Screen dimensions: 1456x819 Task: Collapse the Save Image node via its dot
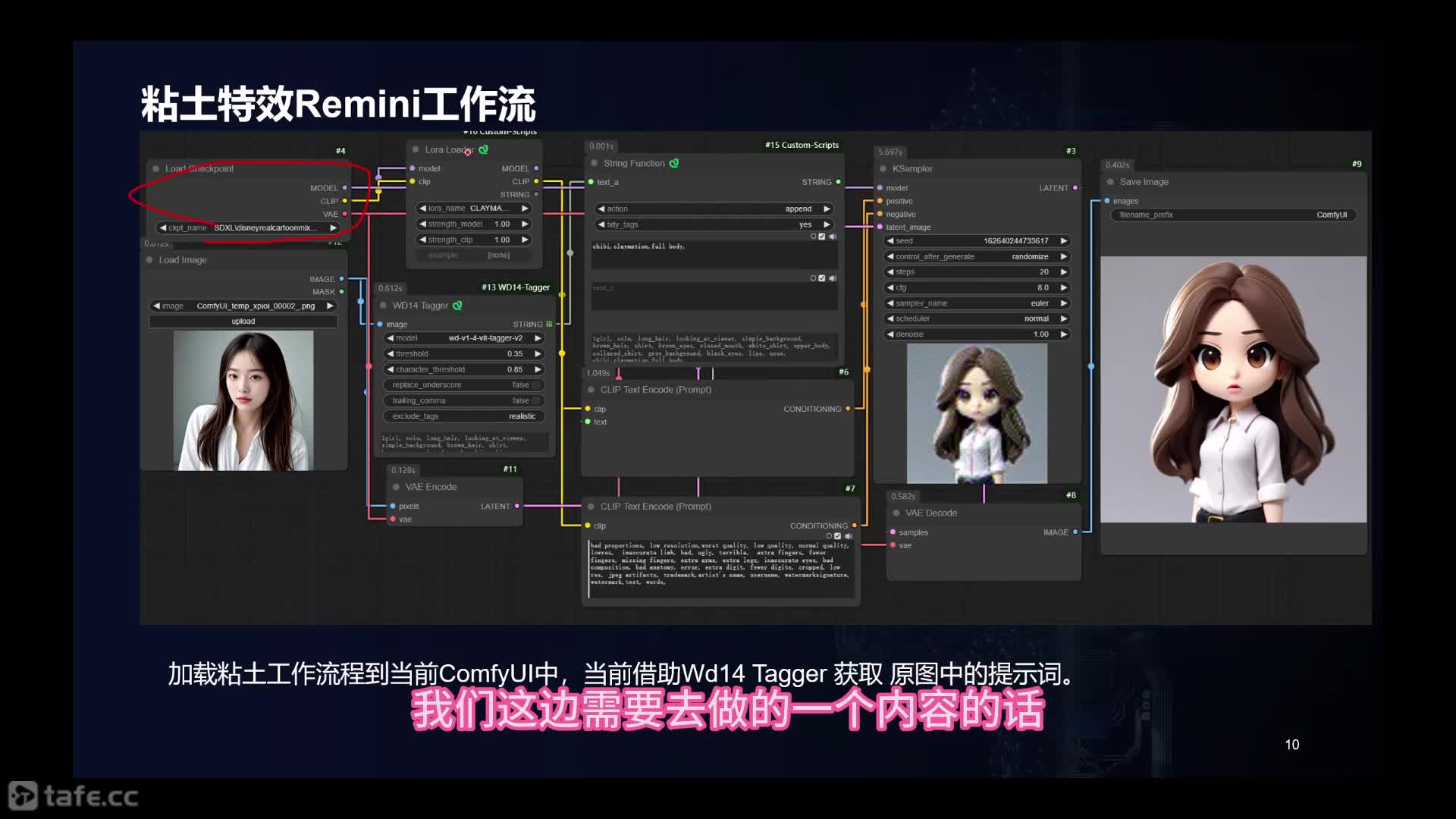point(1110,182)
